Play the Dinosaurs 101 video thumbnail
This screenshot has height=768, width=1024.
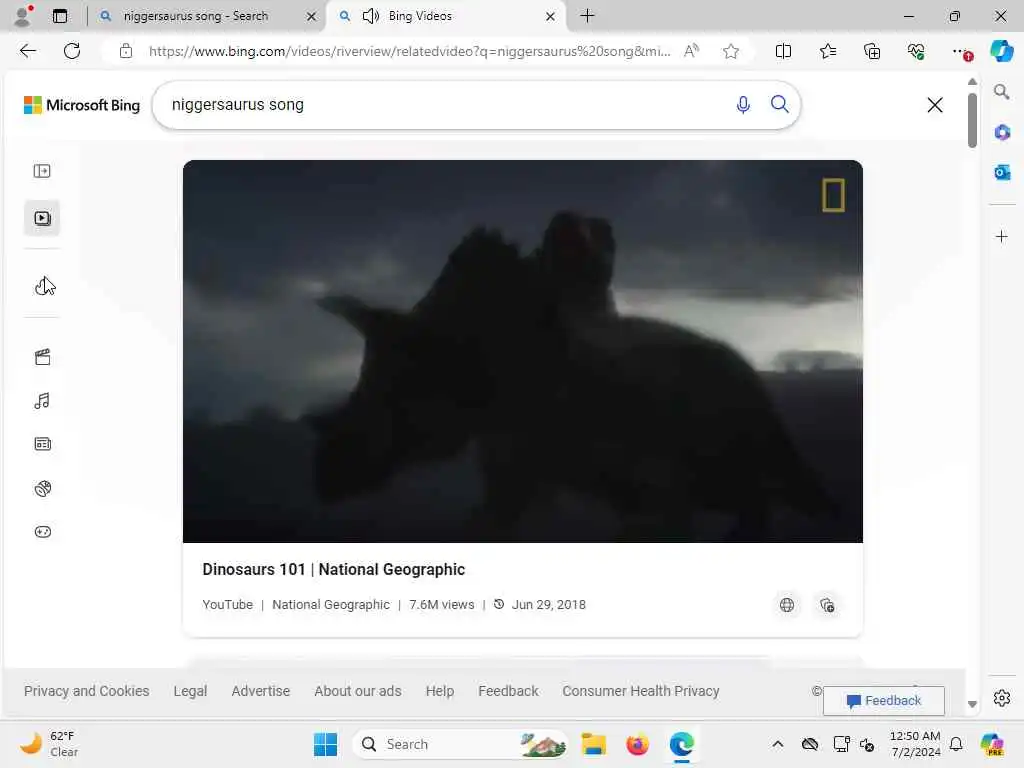pyautogui.click(x=522, y=351)
